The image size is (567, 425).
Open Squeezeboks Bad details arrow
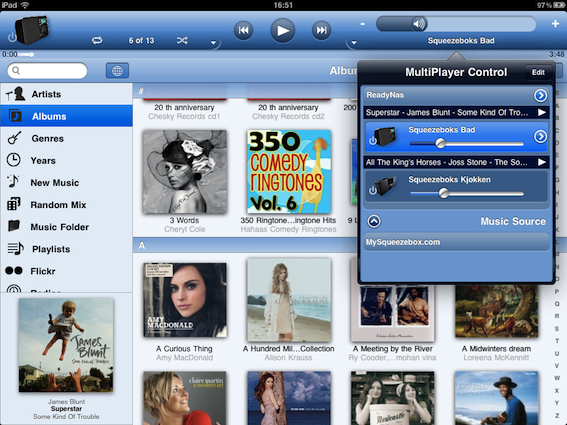(x=540, y=136)
